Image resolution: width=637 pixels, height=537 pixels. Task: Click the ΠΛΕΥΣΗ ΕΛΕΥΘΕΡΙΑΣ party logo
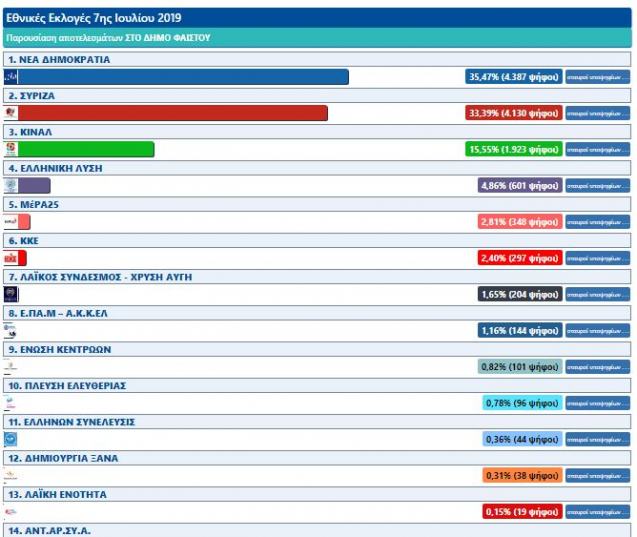11,403
